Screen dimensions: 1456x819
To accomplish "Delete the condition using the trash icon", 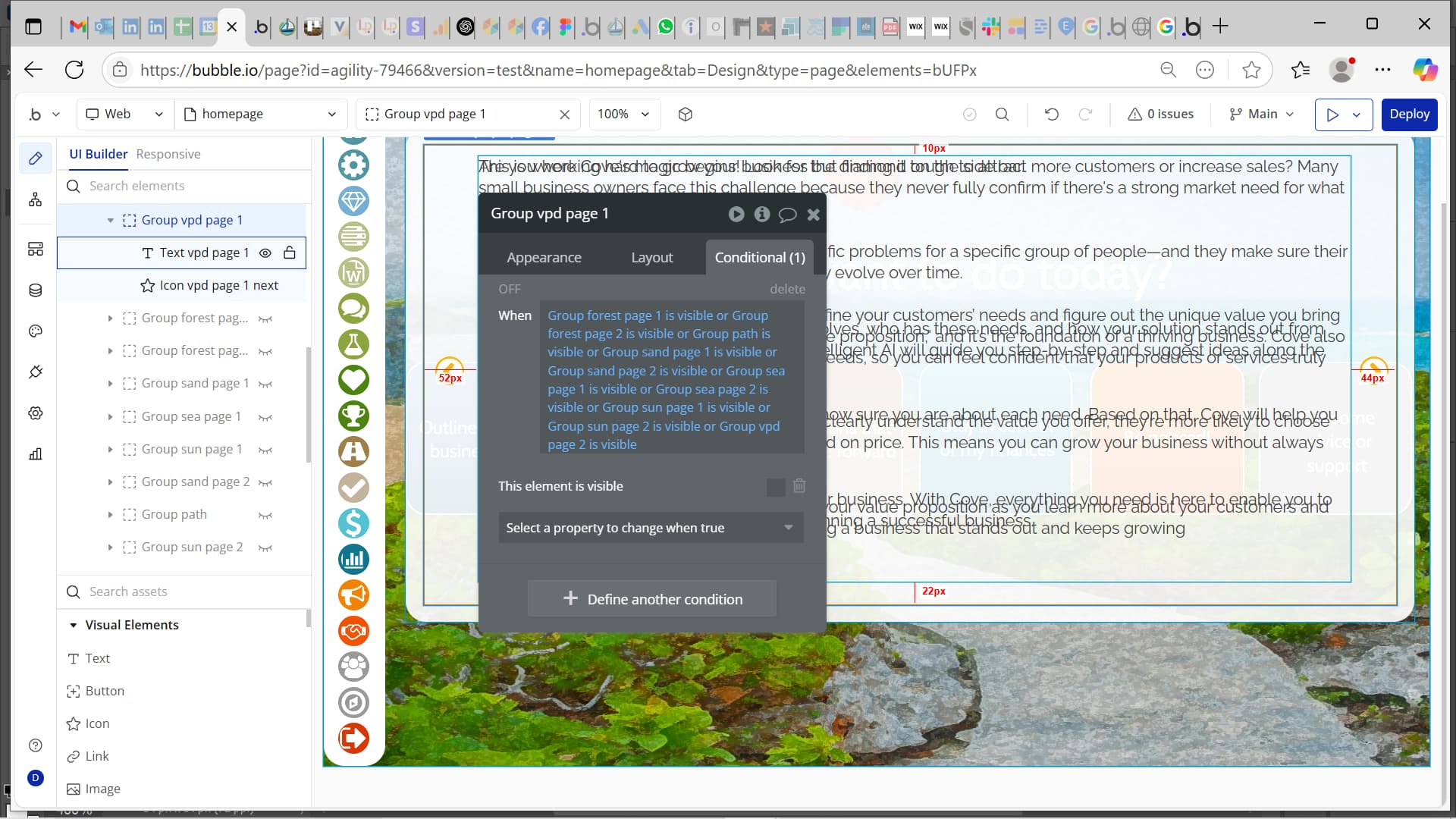I will point(799,486).
